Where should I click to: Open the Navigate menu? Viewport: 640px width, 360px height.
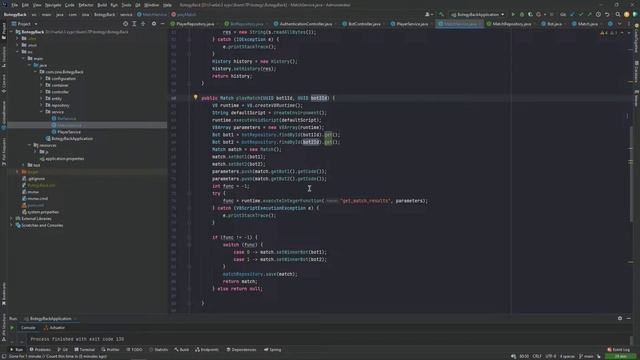coord(53,5)
